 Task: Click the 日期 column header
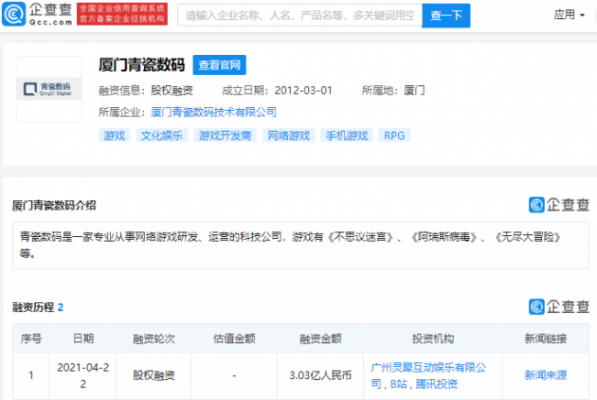point(83,338)
